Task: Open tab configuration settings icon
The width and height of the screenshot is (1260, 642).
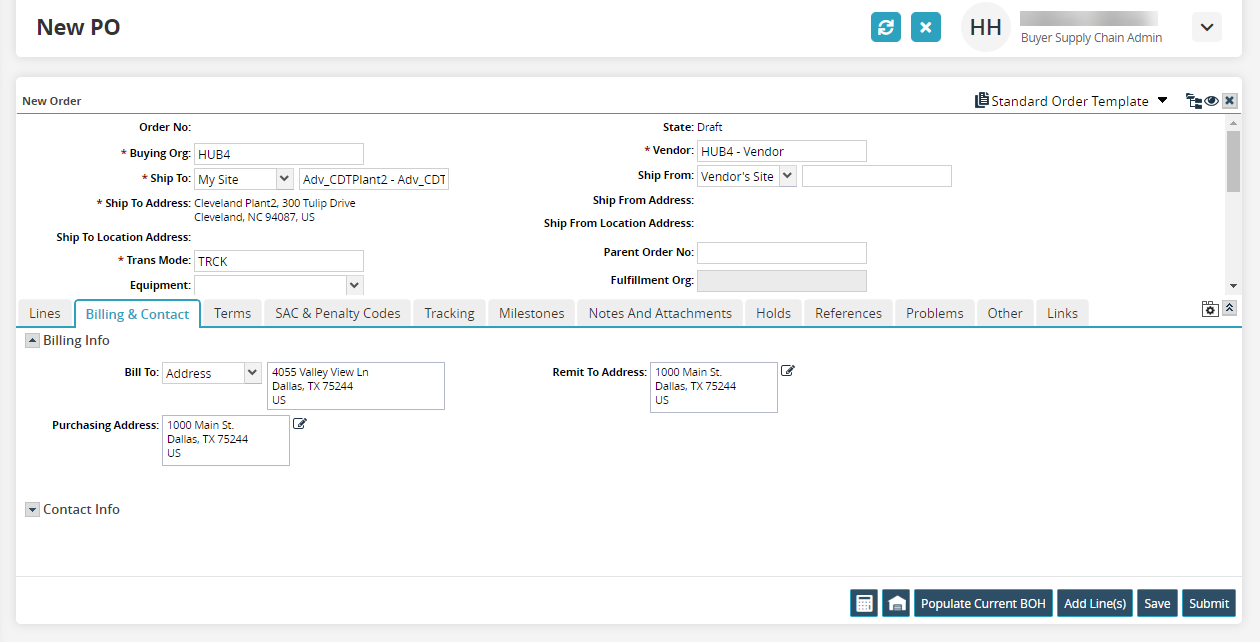Action: point(1210,309)
